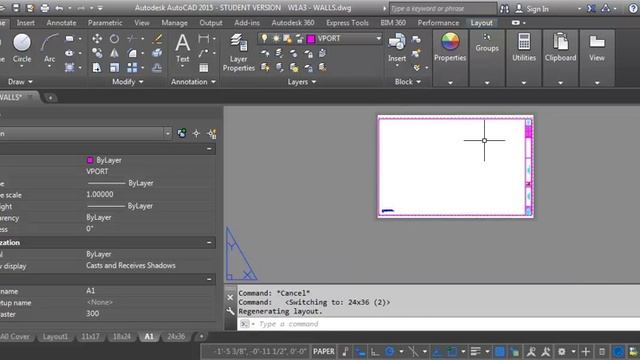Image resolution: width=640 pixels, height=360 pixels.
Task: Click the large Text annotation tool
Action: point(182,48)
